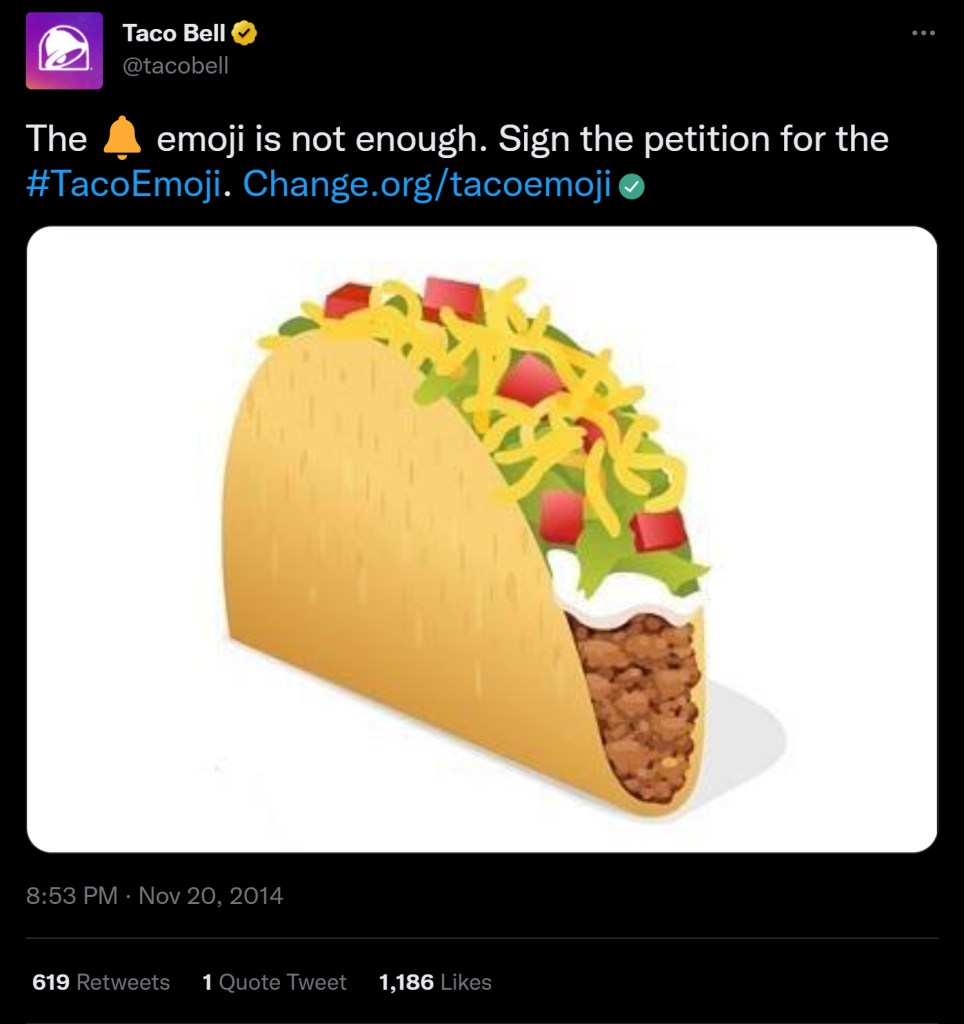The image size is (964, 1024).
Task: Visit the @tacobell handle
Action: 175,66
